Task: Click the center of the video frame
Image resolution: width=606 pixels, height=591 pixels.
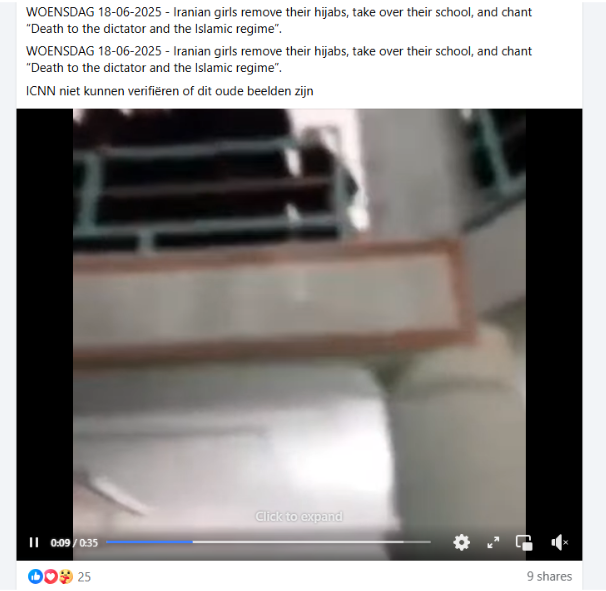Action: click(299, 334)
